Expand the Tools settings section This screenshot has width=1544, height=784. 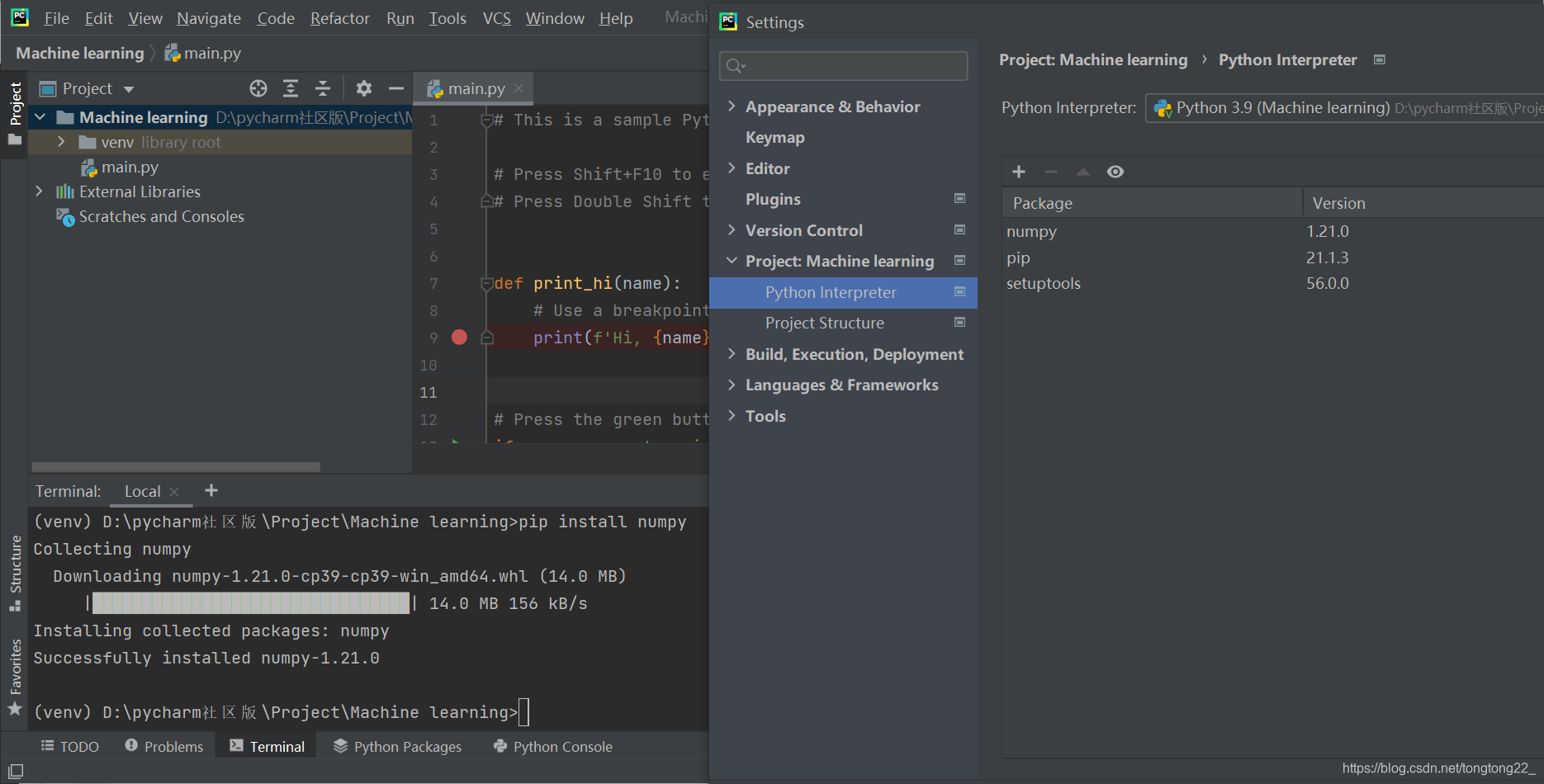pos(732,415)
